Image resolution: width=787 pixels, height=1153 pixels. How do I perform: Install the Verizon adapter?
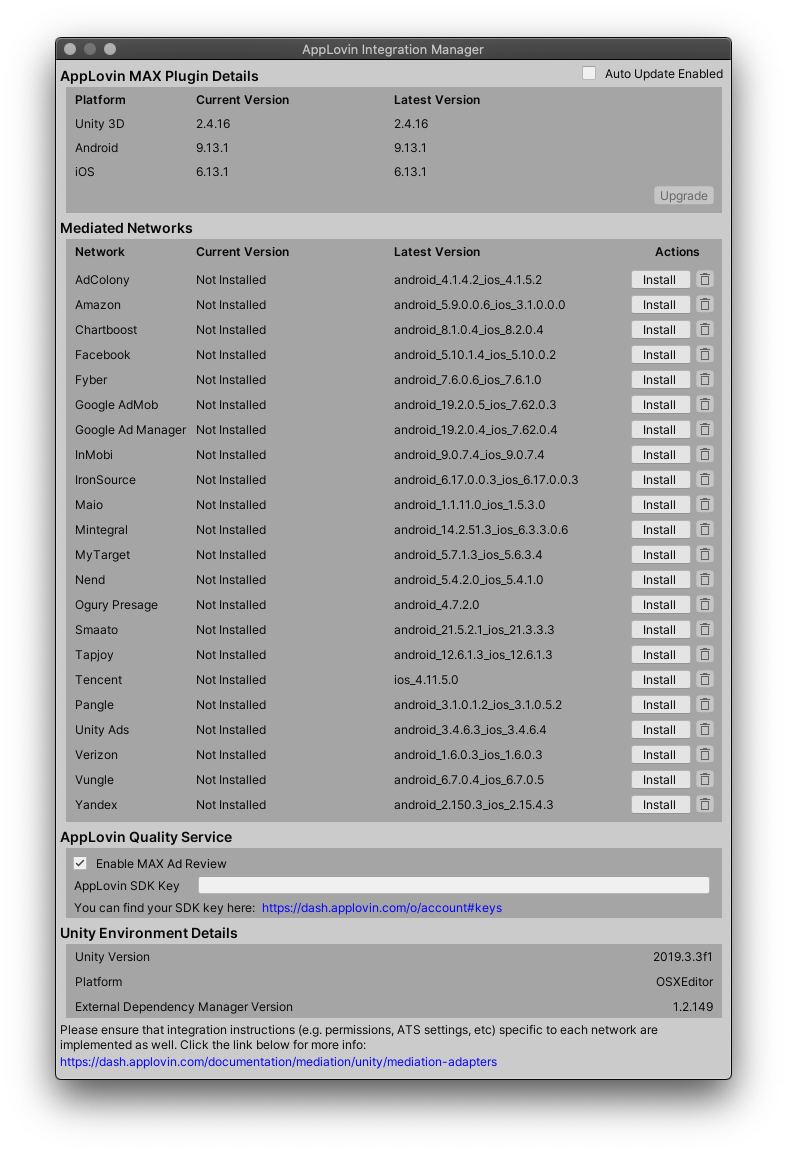(x=660, y=754)
